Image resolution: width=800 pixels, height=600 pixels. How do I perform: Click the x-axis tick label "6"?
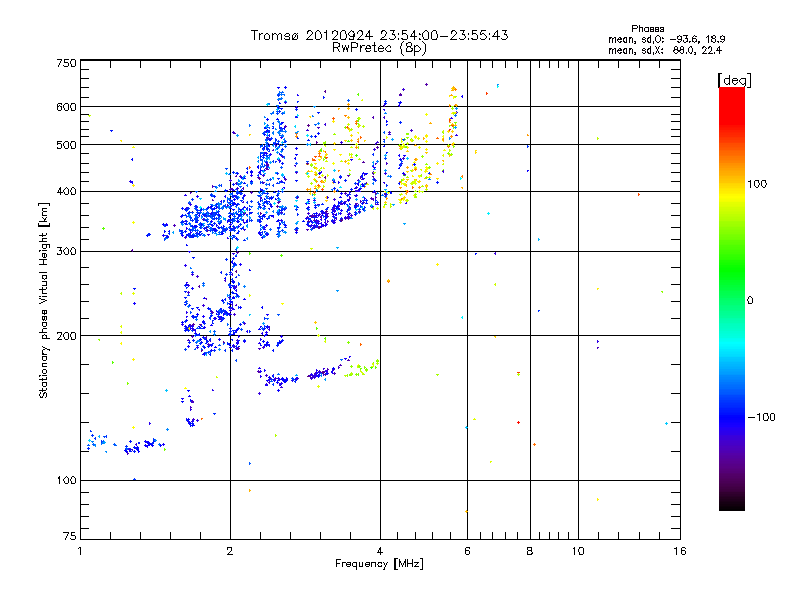(467, 551)
